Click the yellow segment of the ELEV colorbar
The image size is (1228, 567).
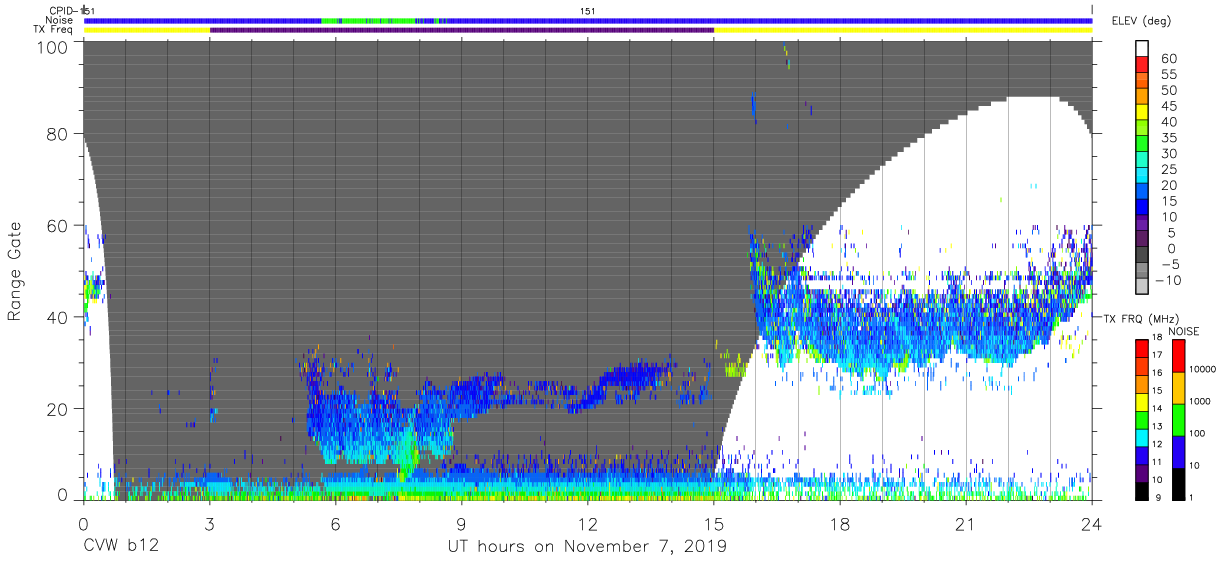[1142, 113]
